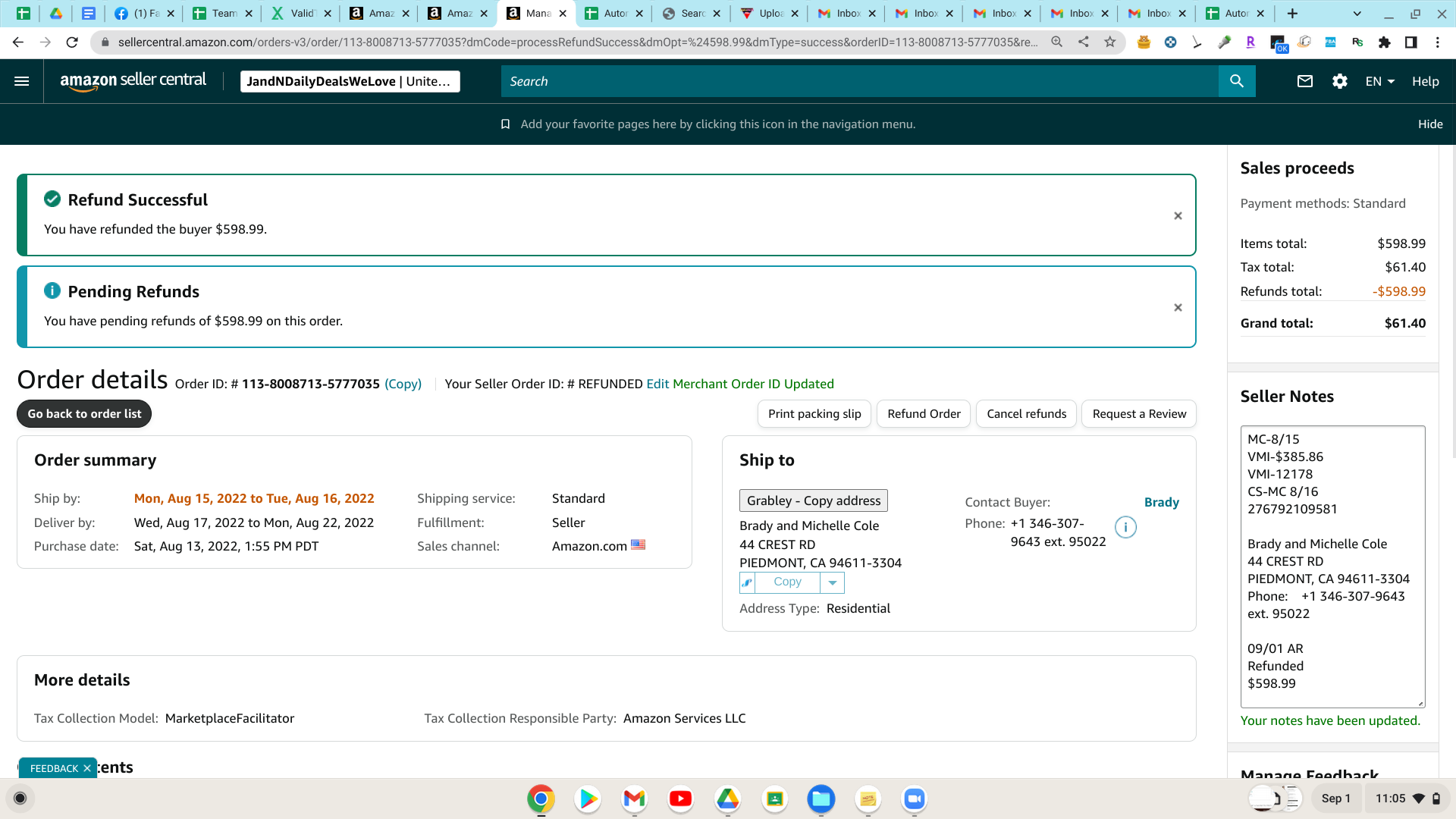1456x819 pixels.
Task: Open the Help menu item
Action: click(1426, 81)
